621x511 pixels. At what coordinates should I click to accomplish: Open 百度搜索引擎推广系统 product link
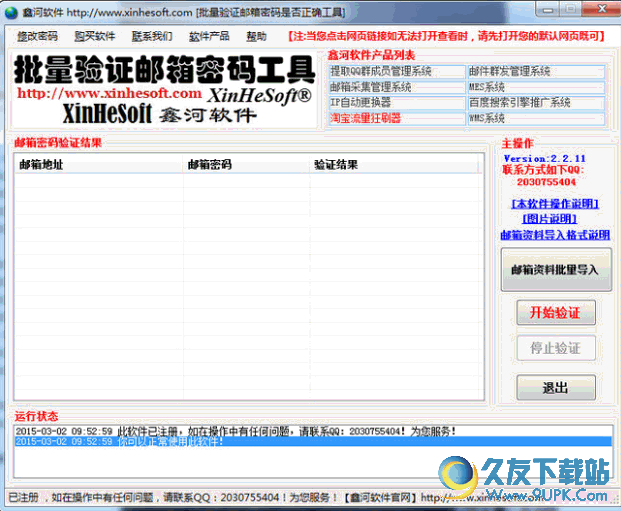pyautogui.click(x=536, y=103)
